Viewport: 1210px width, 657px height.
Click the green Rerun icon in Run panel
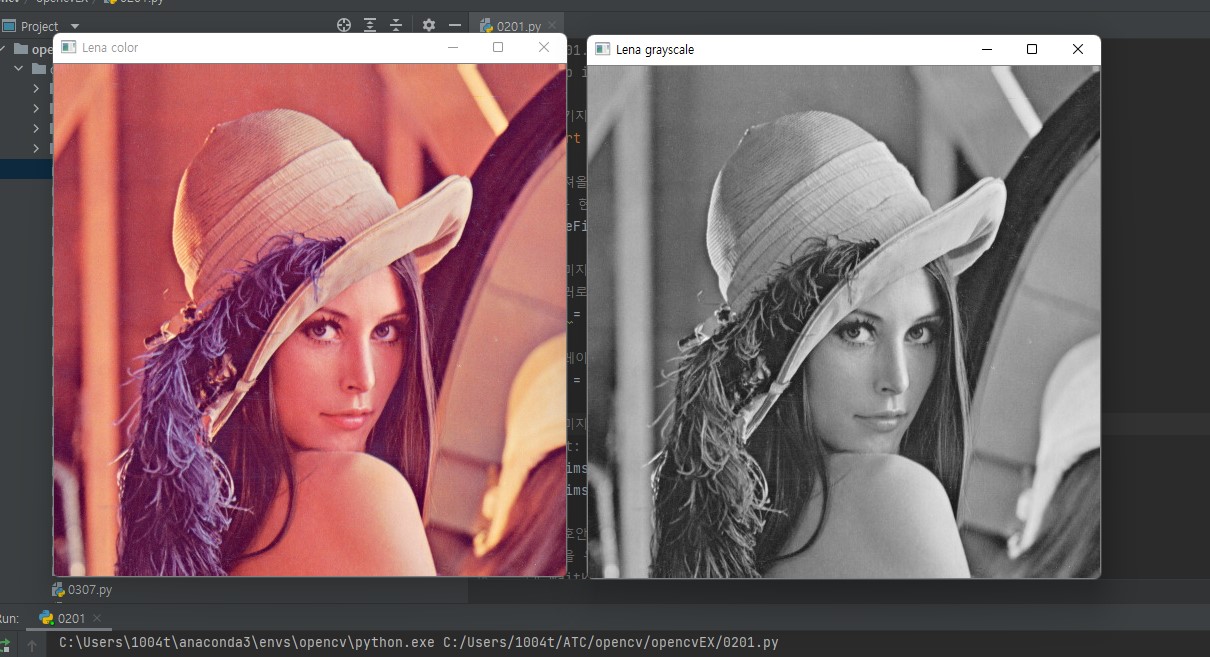click(5, 644)
